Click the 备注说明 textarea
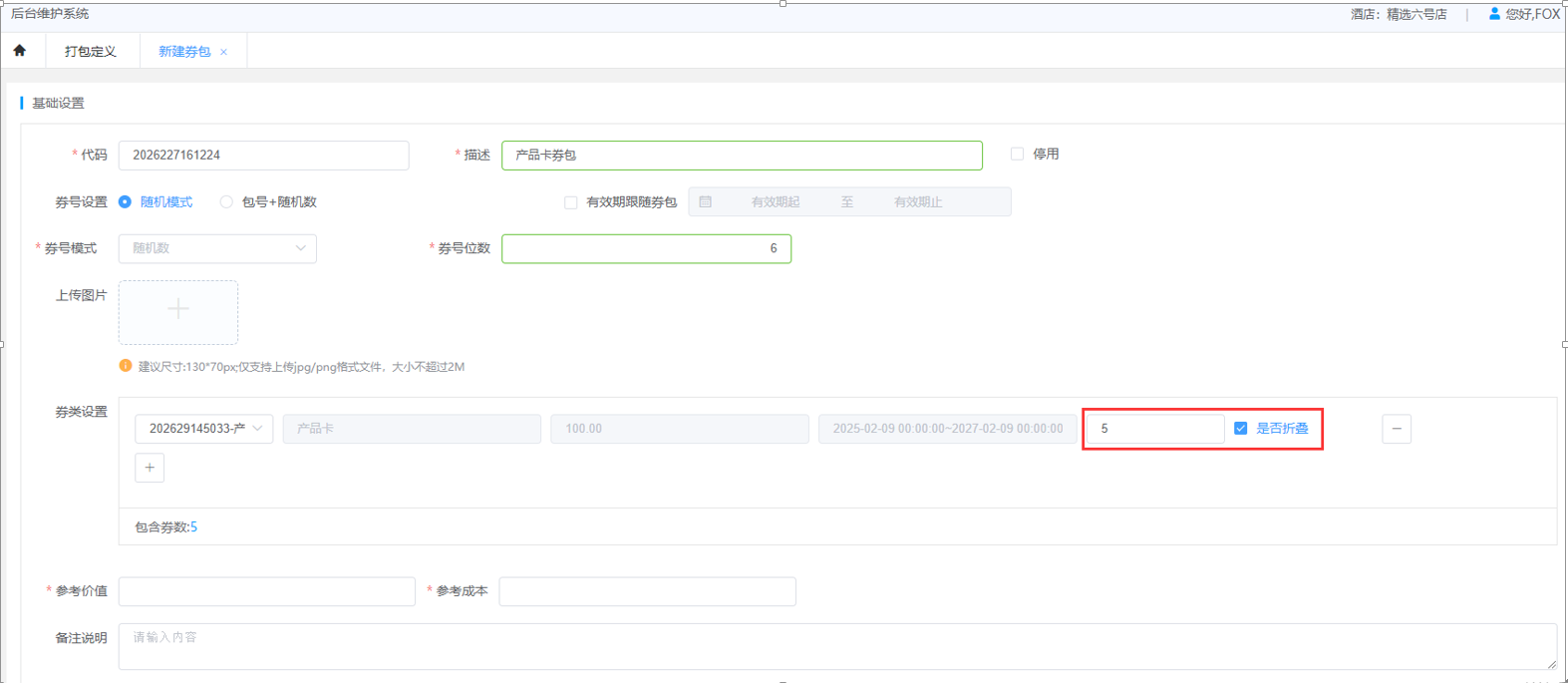The height and width of the screenshot is (683, 1568). tap(835, 646)
